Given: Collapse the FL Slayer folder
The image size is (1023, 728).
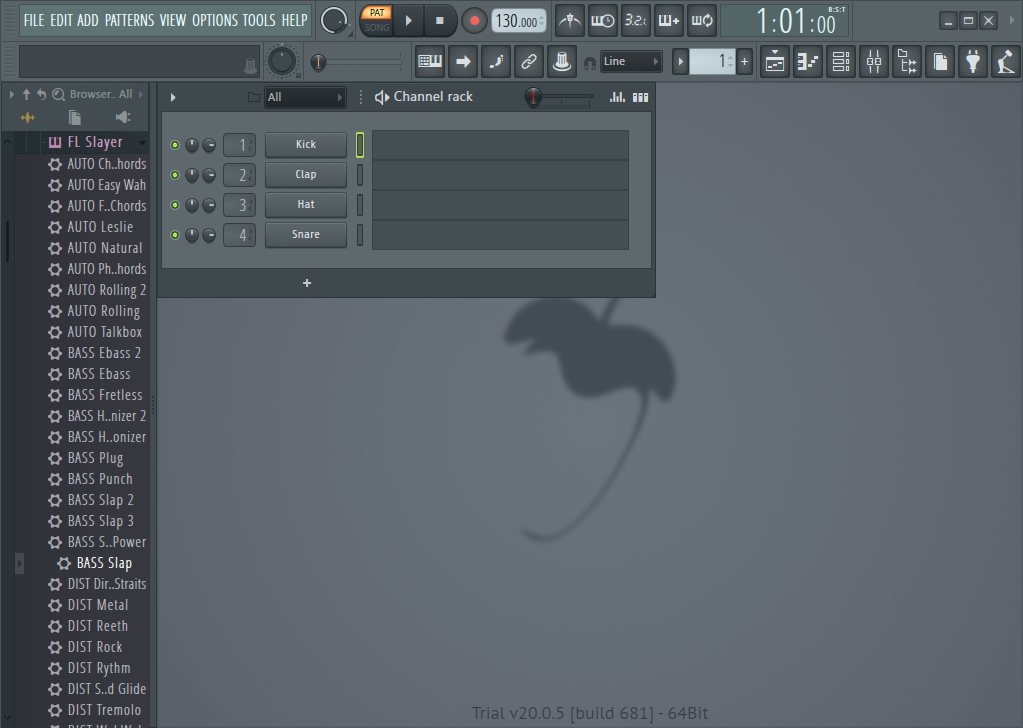Looking at the screenshot, I should click(95, 142).
